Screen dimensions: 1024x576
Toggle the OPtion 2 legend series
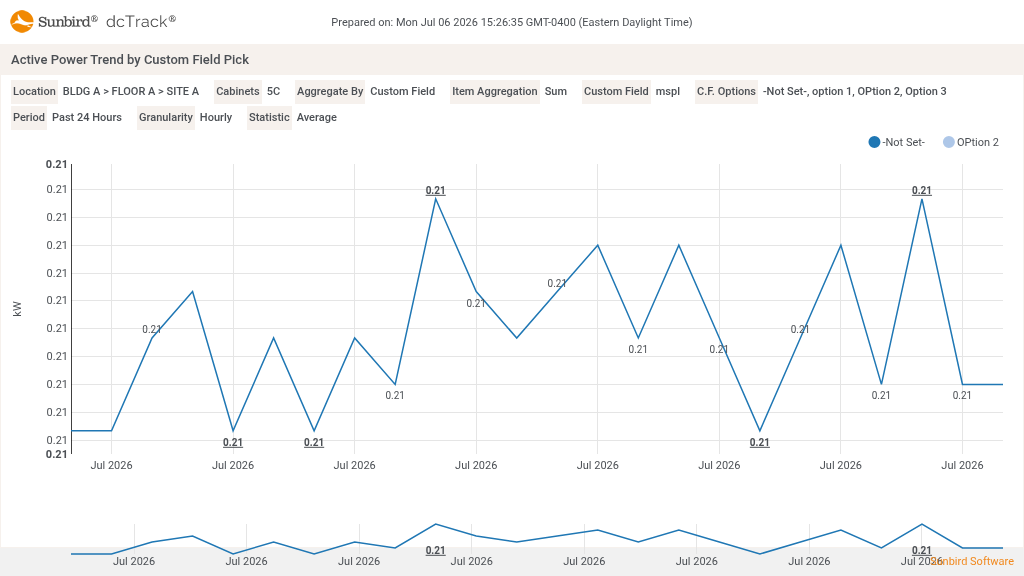[971, 142]
